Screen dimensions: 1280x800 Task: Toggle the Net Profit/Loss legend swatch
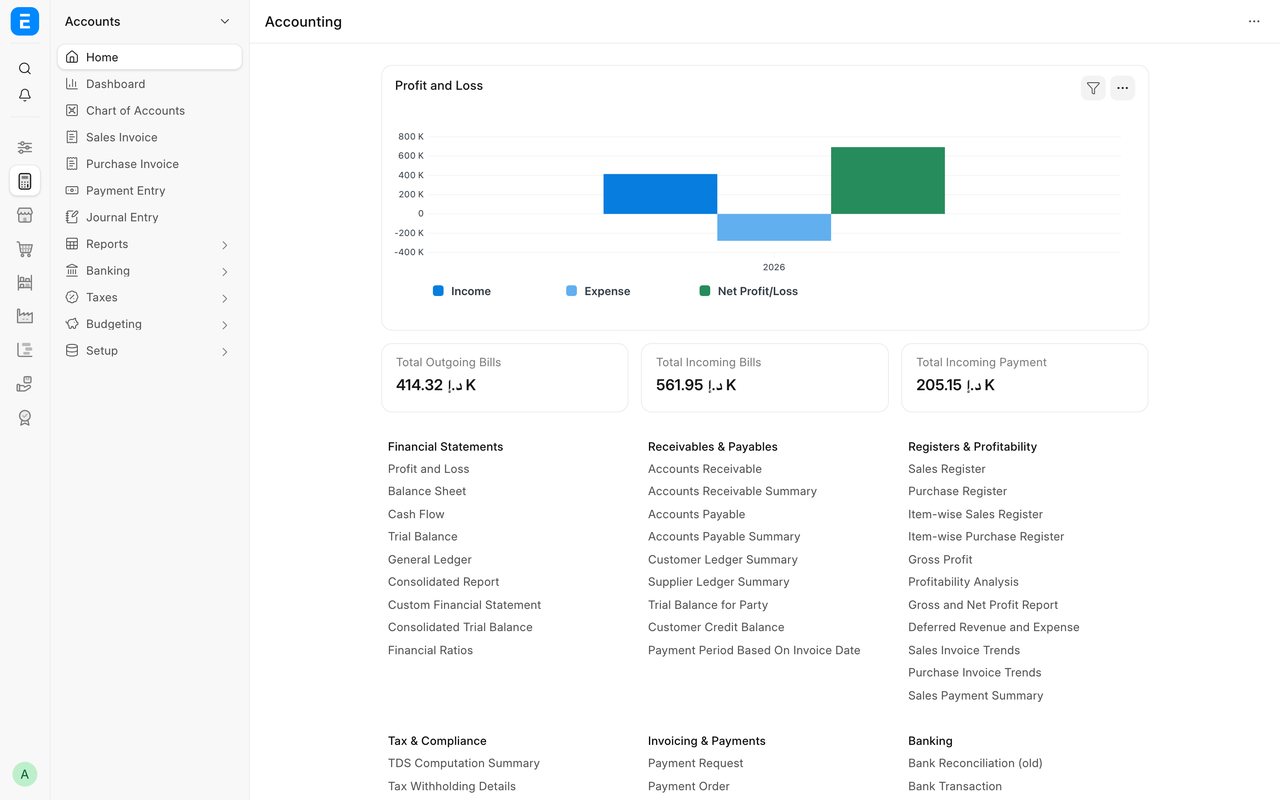[x=705, y=291]
